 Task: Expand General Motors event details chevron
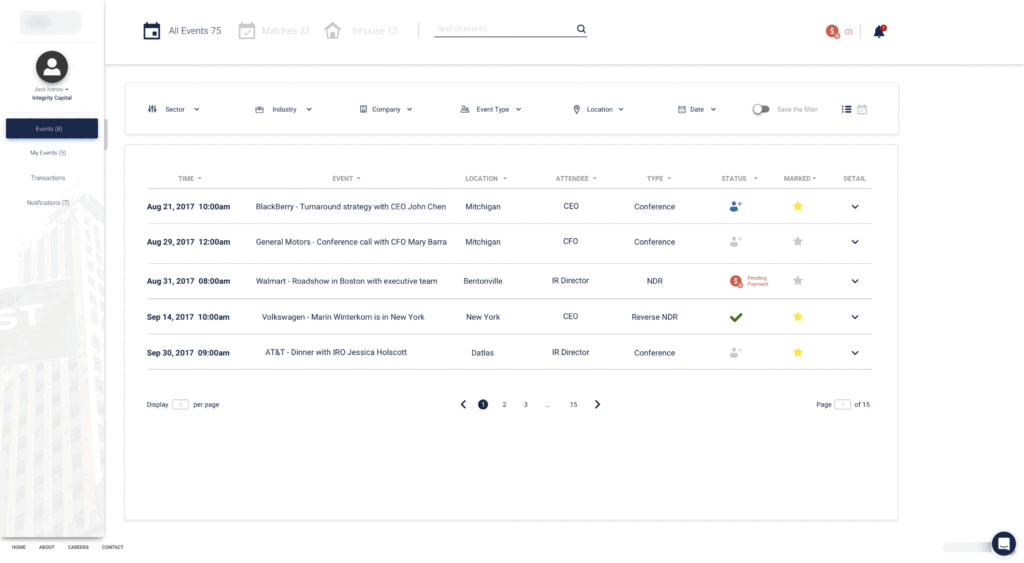855,242
